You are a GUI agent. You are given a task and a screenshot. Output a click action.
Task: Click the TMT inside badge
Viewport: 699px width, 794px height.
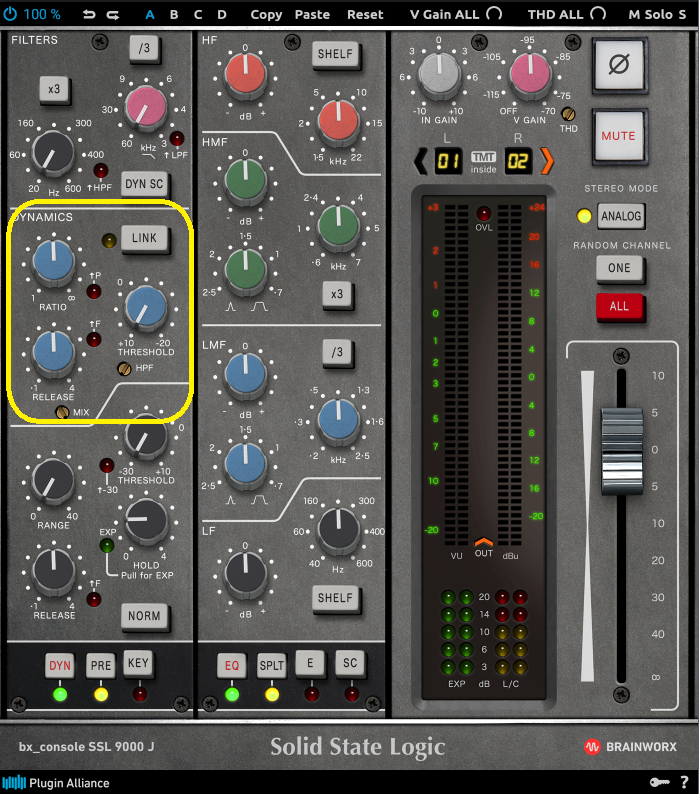[483, 162]
